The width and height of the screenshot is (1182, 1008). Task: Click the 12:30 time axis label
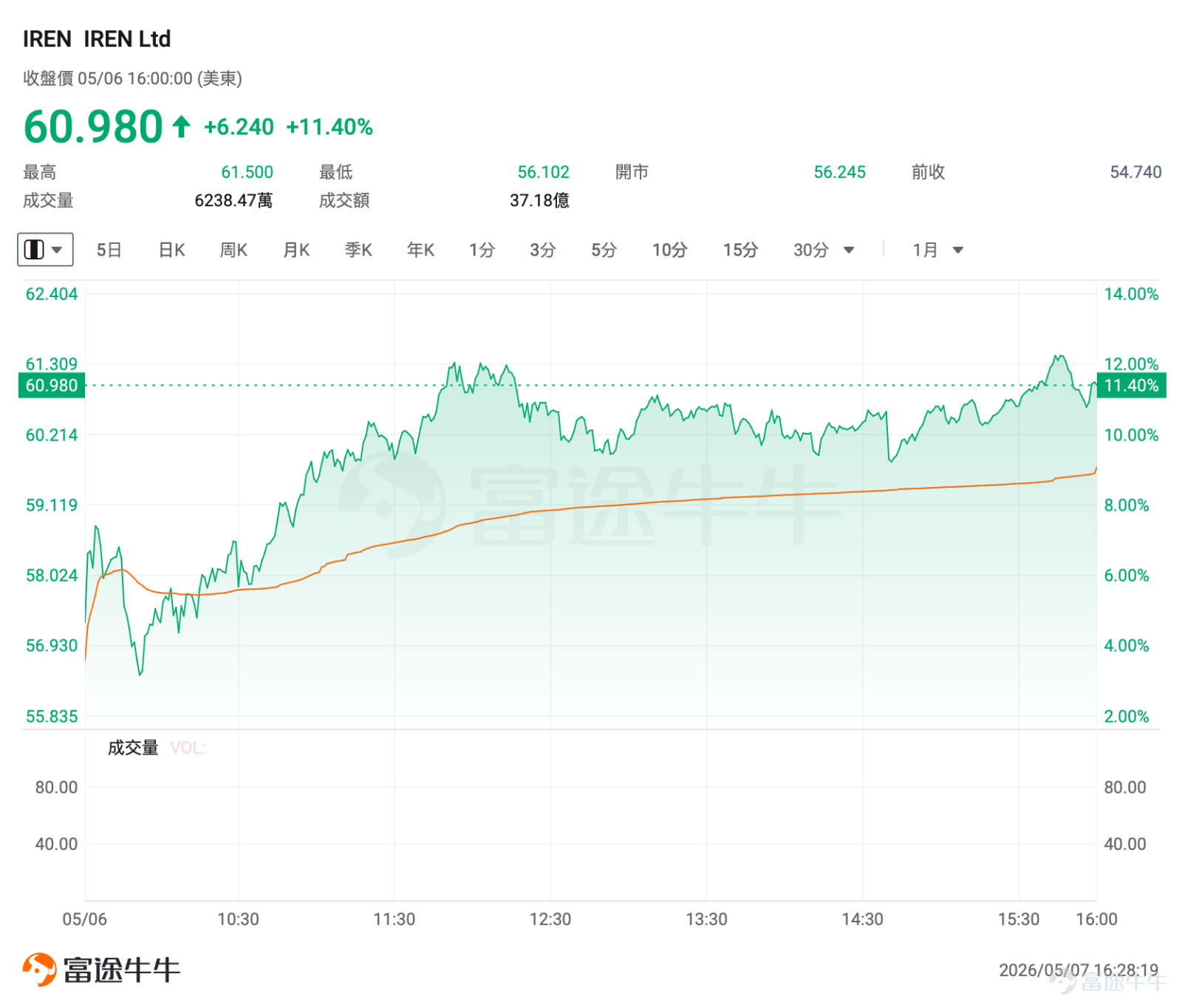pos(550,919)
